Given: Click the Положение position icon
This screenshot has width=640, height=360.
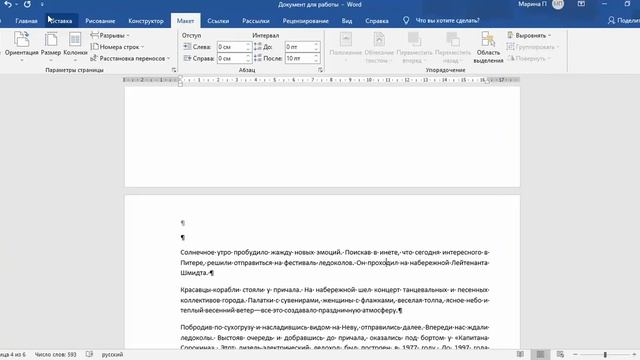Looking at the screenshot, I should (346, 40).
